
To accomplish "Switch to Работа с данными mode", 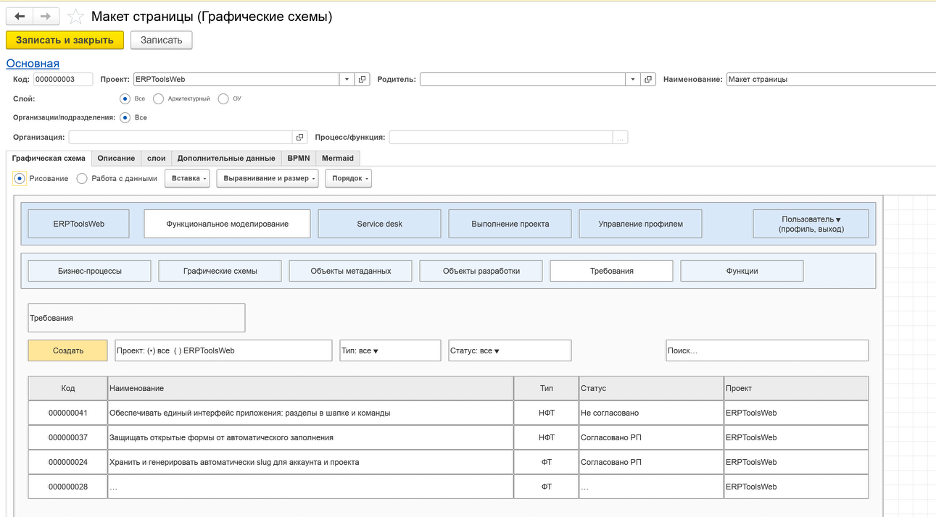I will (82, 178).
